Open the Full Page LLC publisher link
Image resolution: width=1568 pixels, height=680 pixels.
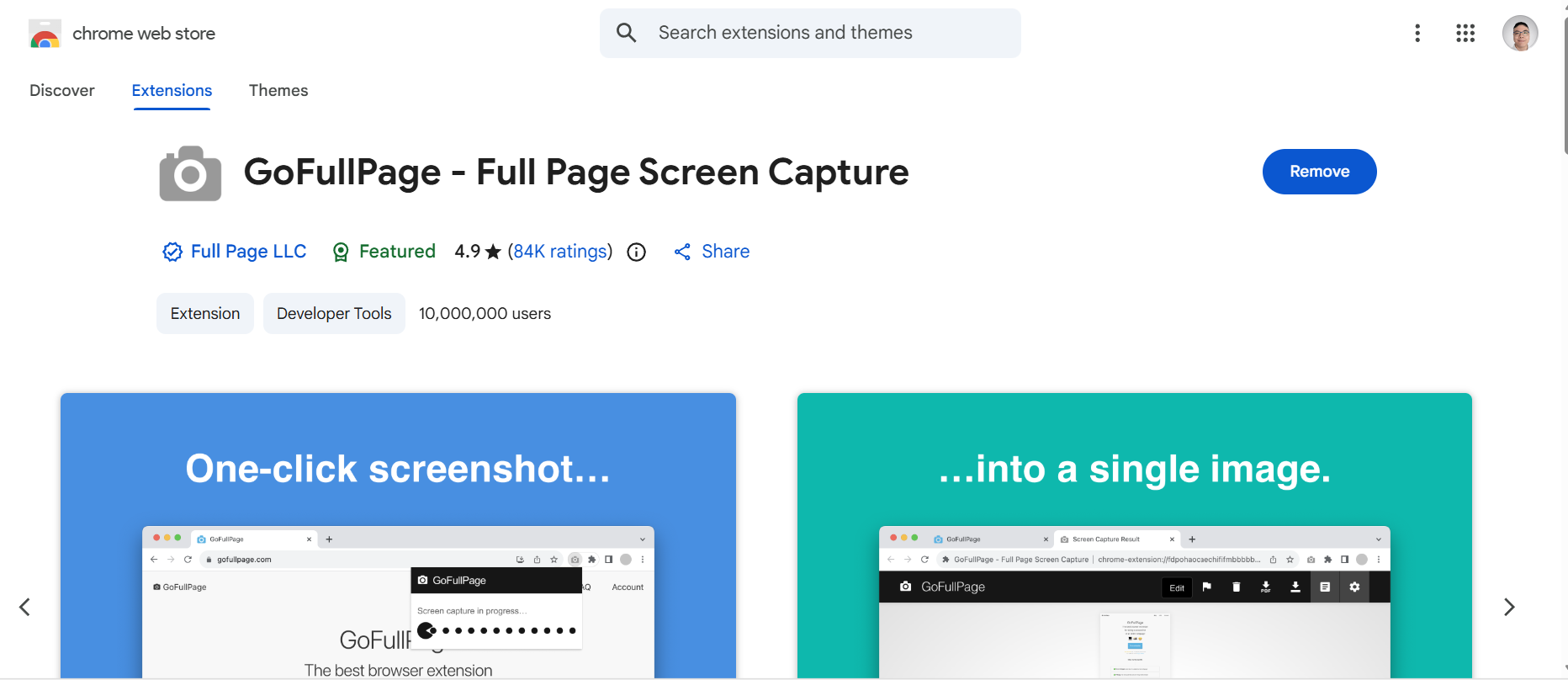(248, 252)
